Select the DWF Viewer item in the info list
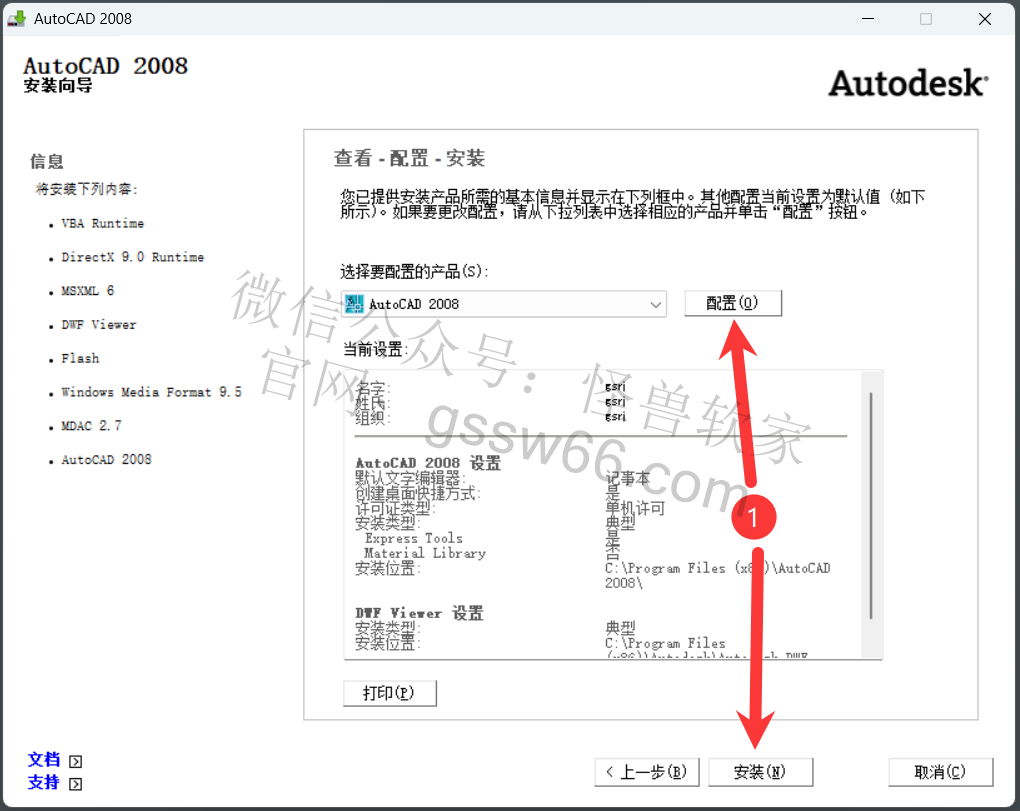This screenshot has height=811, width=1020. pyautogui.click(x=98, y=325)
